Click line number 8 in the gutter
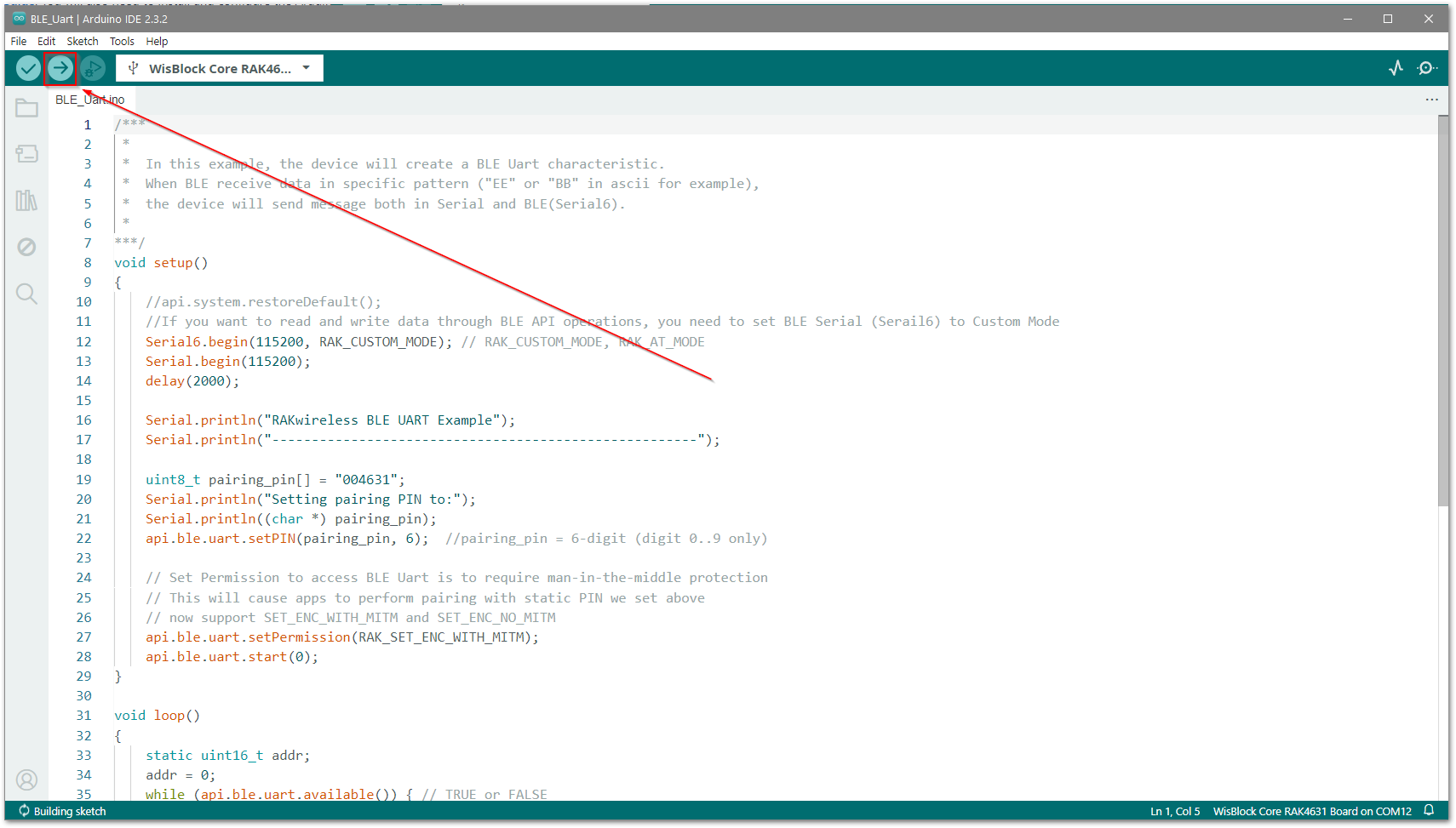1456x828 pixels. point(88,263)
